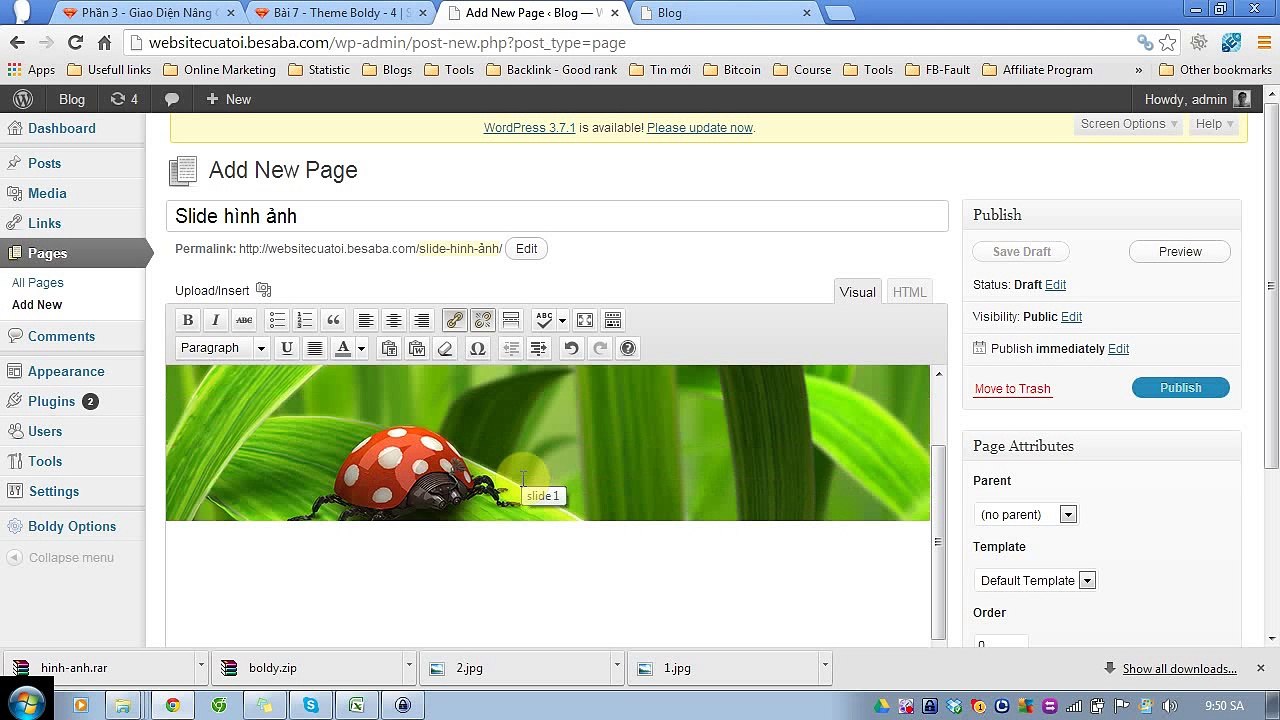The width and height of the screenshot is (1280, 720).
Task: Click the Add Media upload icon
Action: 264,290
